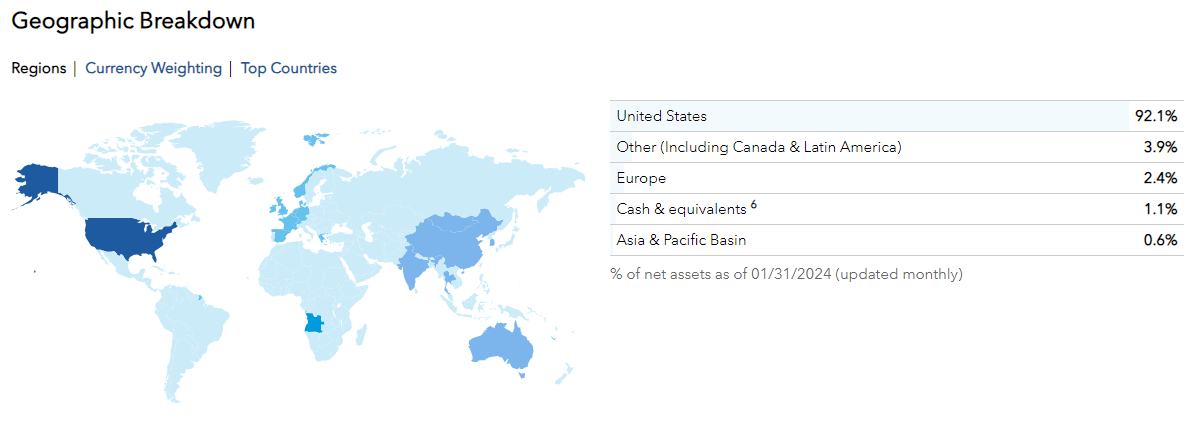Click the 0.6% percentage value
This screenshot has width=1196, height=433.
pyautogui.click(x=1160, y=240)
